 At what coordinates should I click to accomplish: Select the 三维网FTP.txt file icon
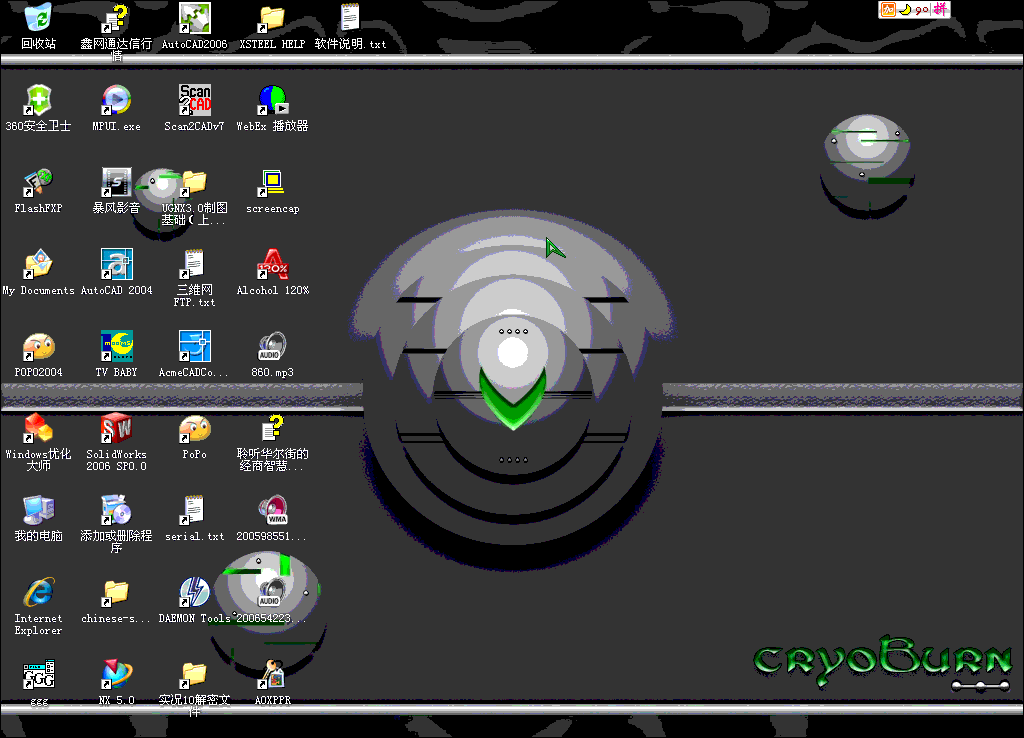click(195, 265)
